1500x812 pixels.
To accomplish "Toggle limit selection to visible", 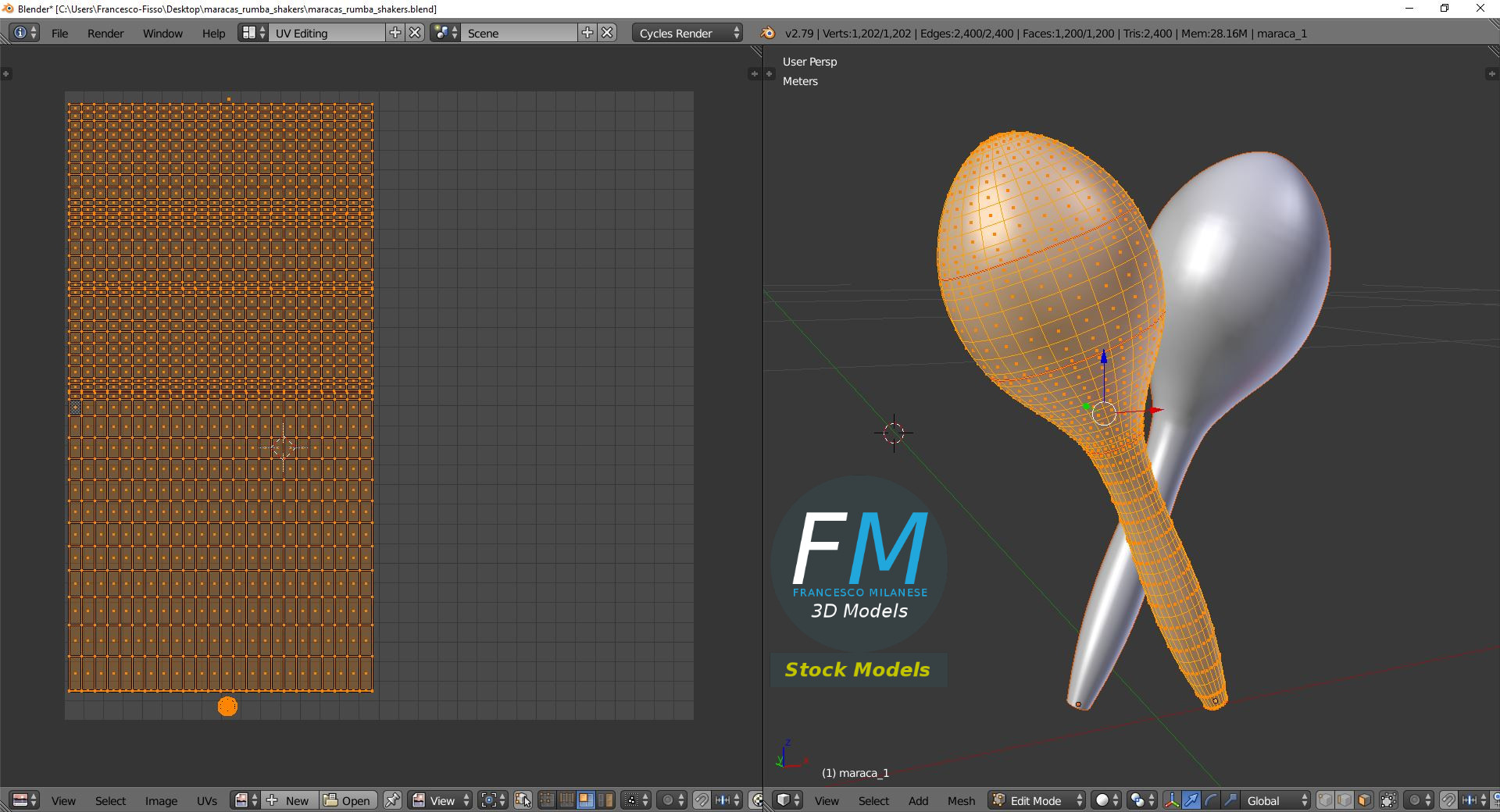I will point(1388,800).
